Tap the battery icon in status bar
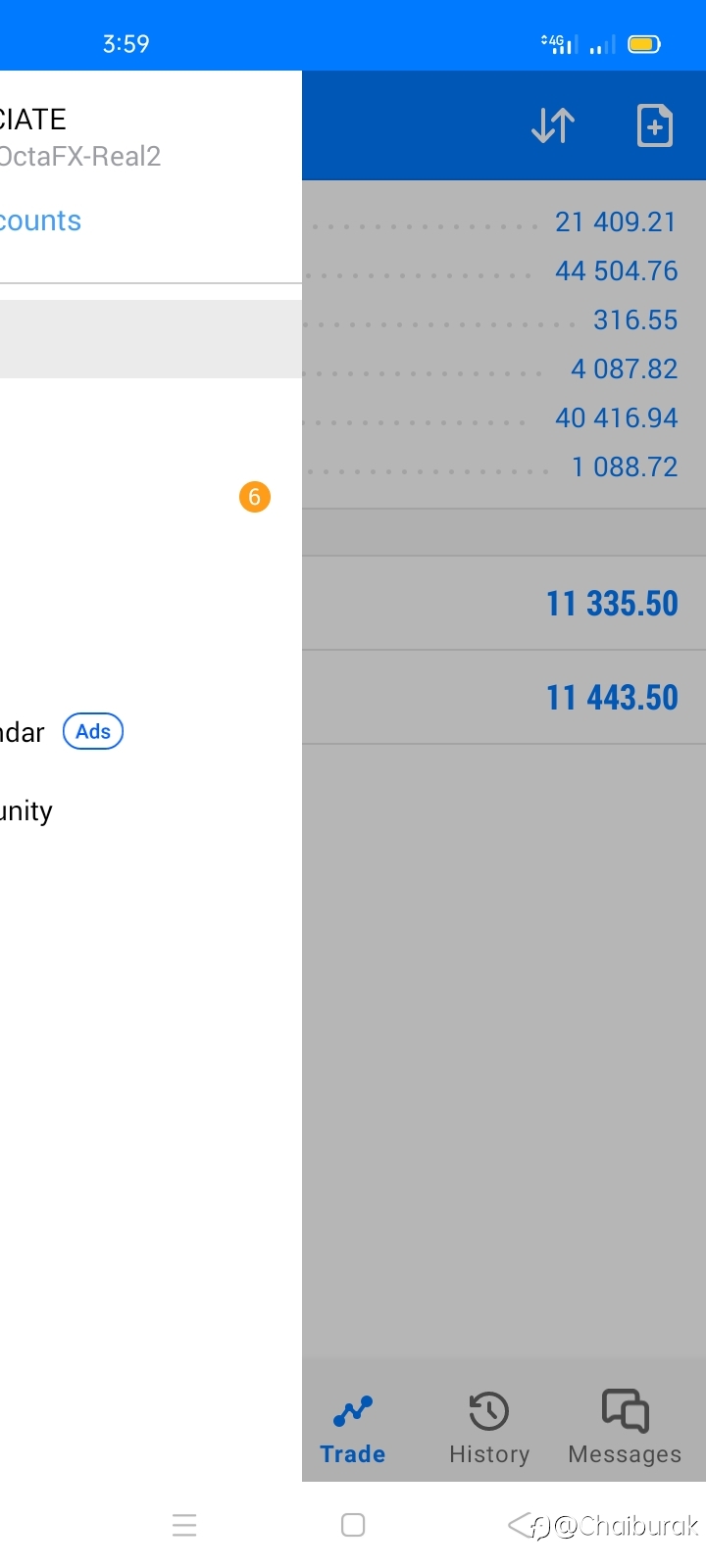 [644, 44]
